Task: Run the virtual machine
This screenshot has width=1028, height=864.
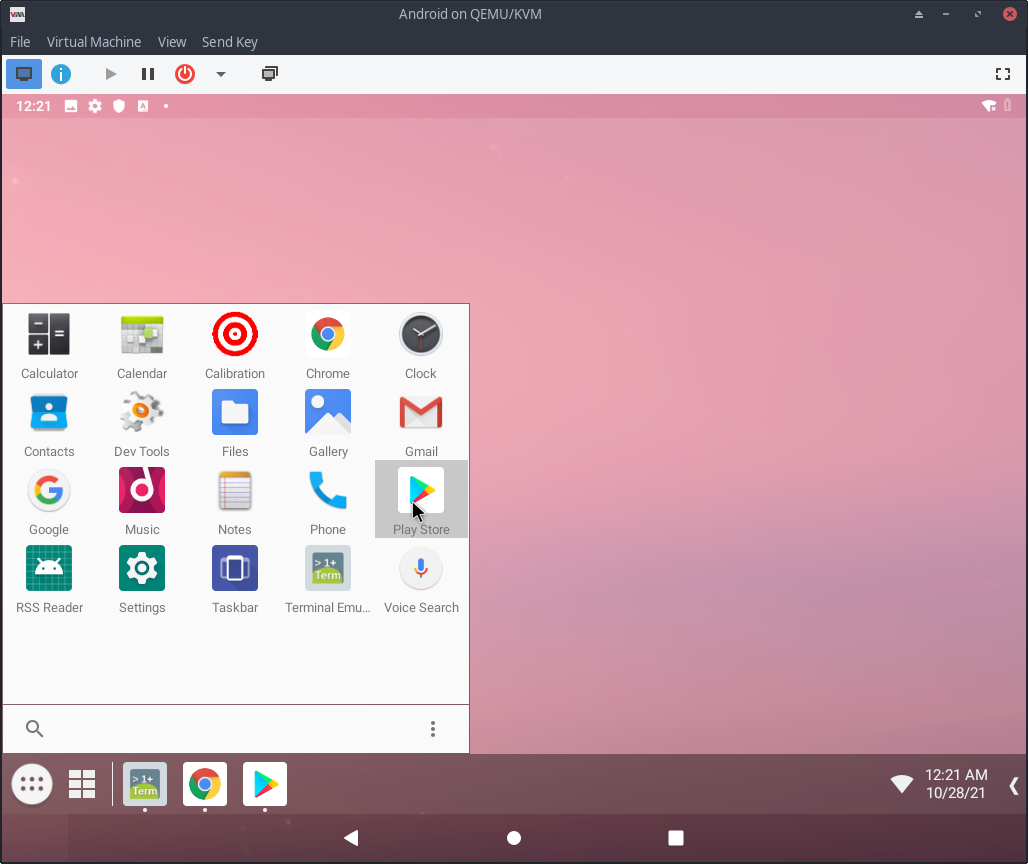Action: [111, 73]
